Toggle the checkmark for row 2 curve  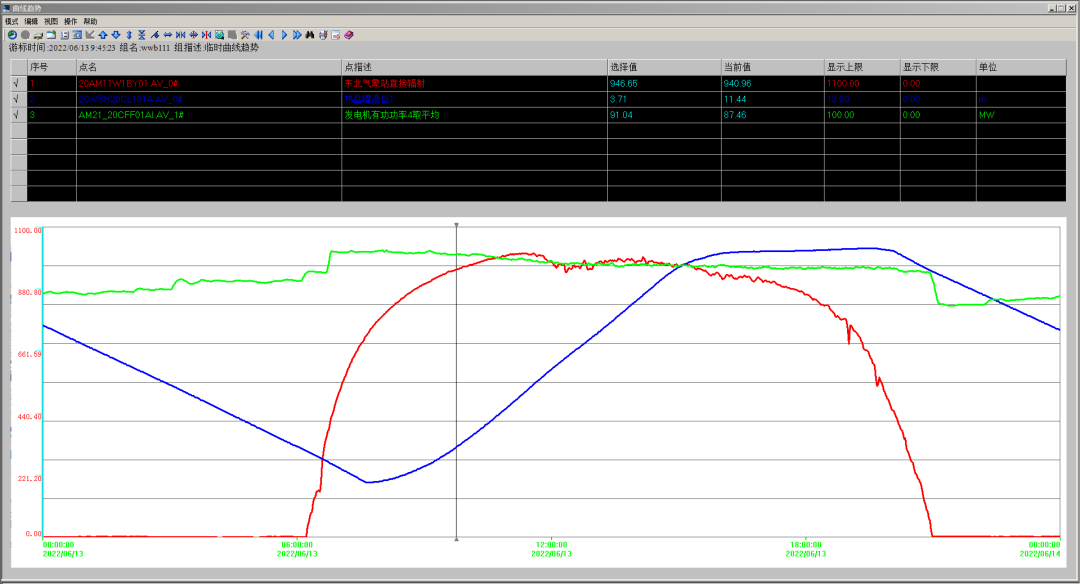tap(19, 99)
